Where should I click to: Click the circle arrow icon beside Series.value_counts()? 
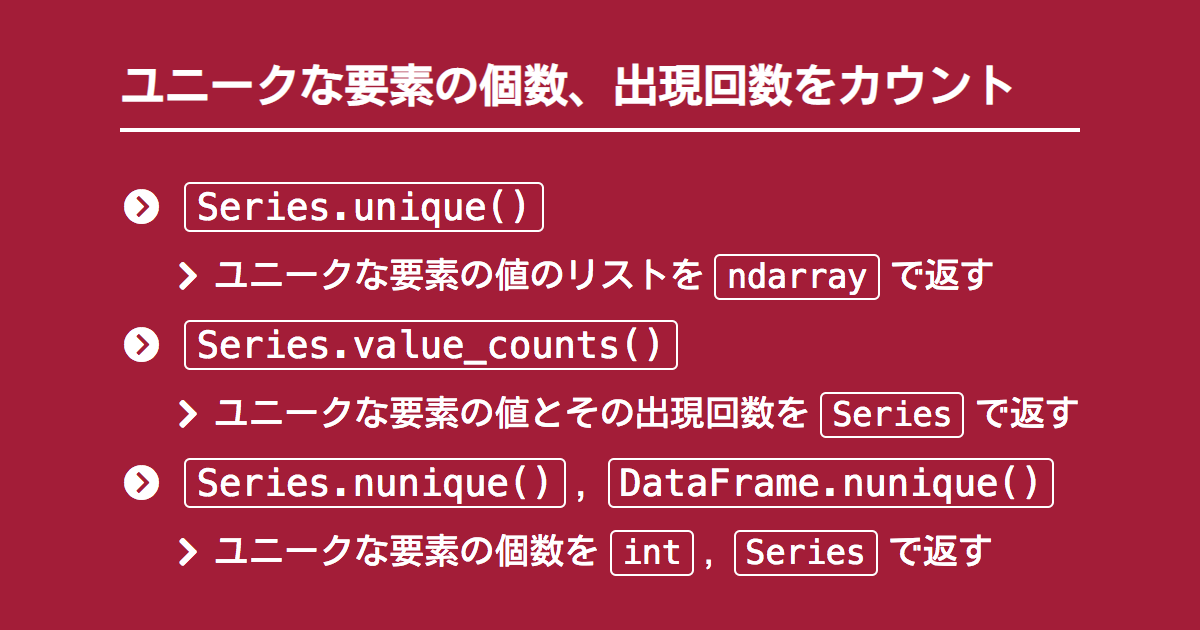tap(141, 346)
